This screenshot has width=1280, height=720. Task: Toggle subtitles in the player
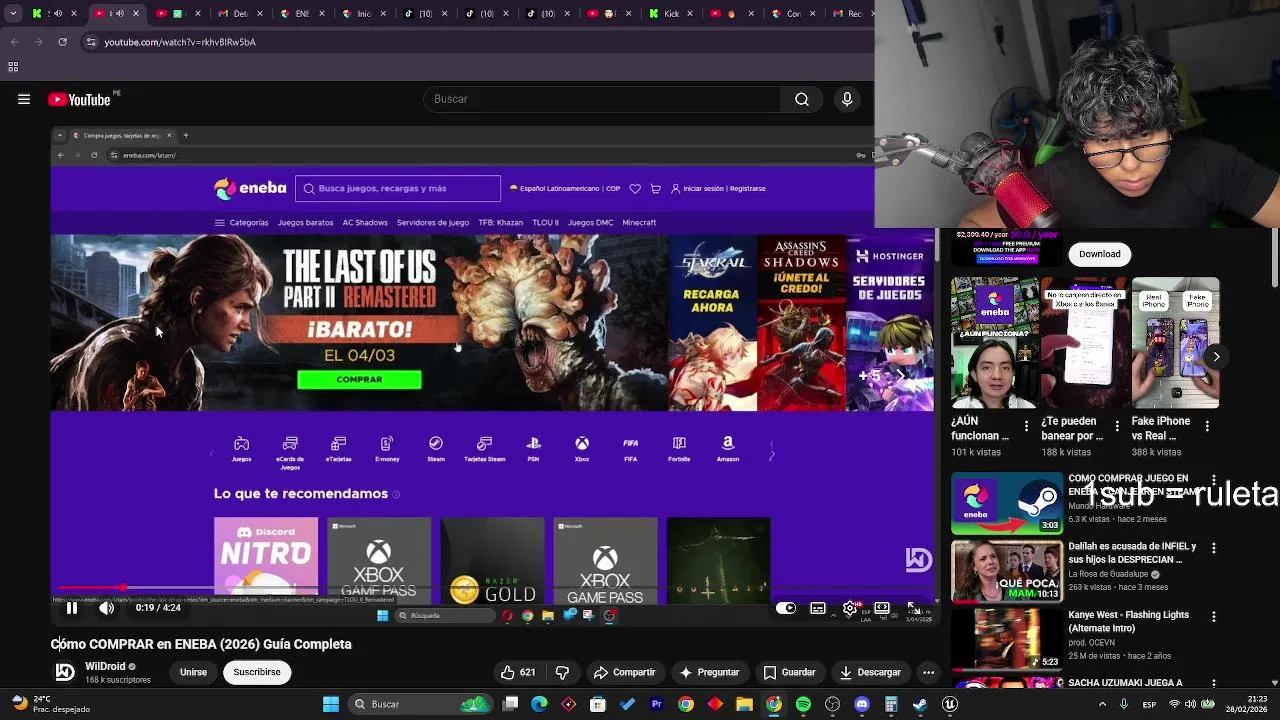(x=818, y=608)
